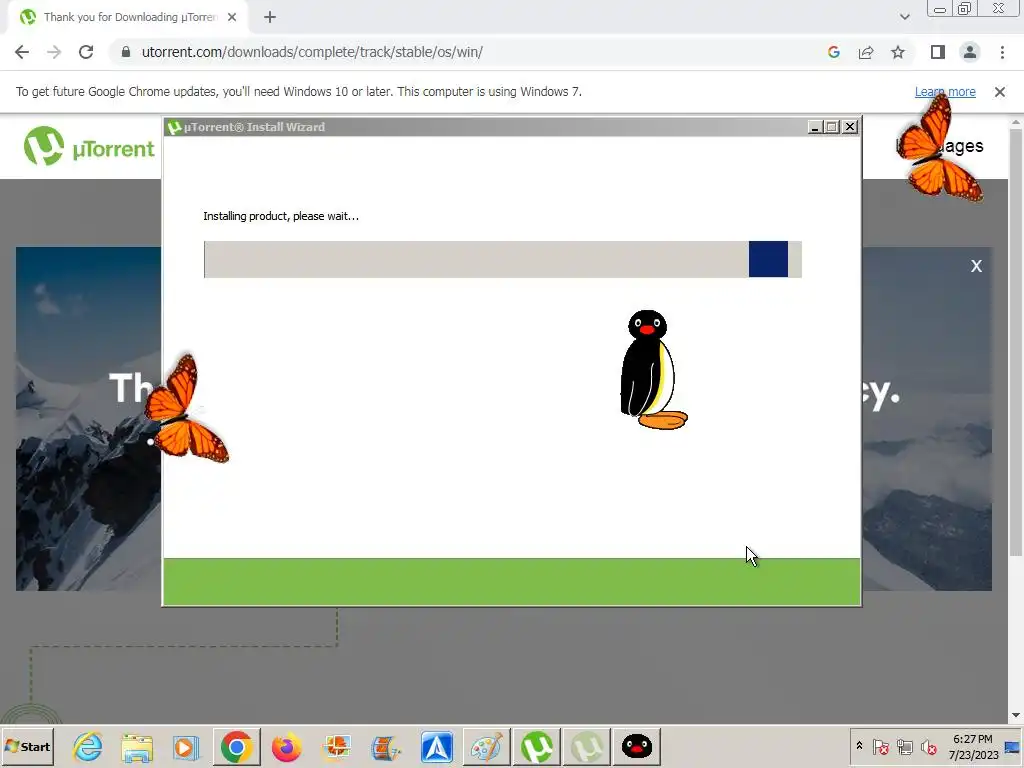Open a new Chrome tab

(x=270, y=18)
